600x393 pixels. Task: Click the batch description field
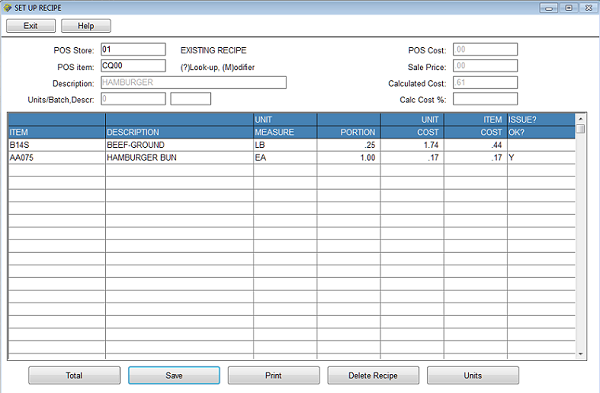pos(191,99)
